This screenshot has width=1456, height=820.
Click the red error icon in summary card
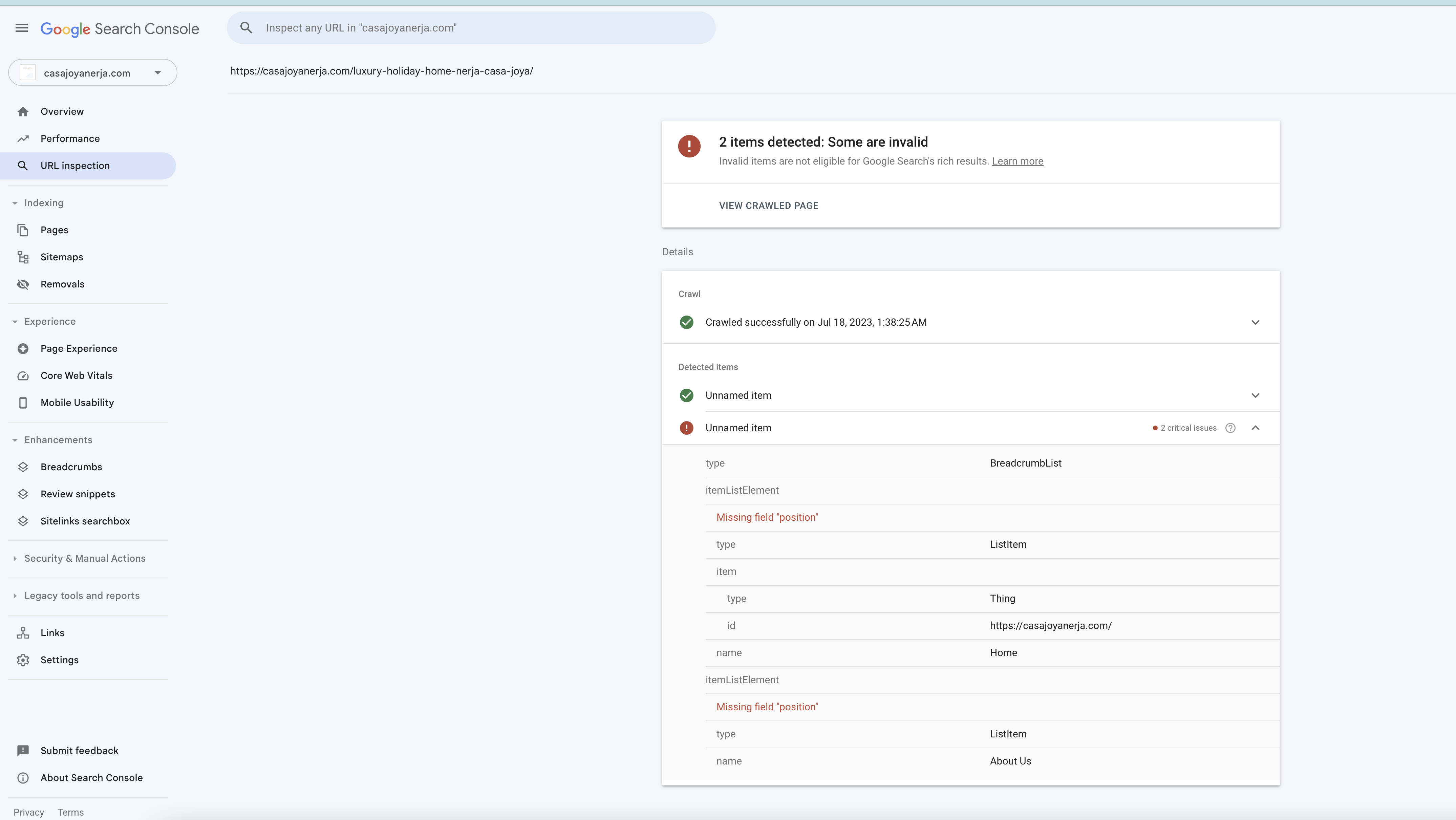click(689, 146)
